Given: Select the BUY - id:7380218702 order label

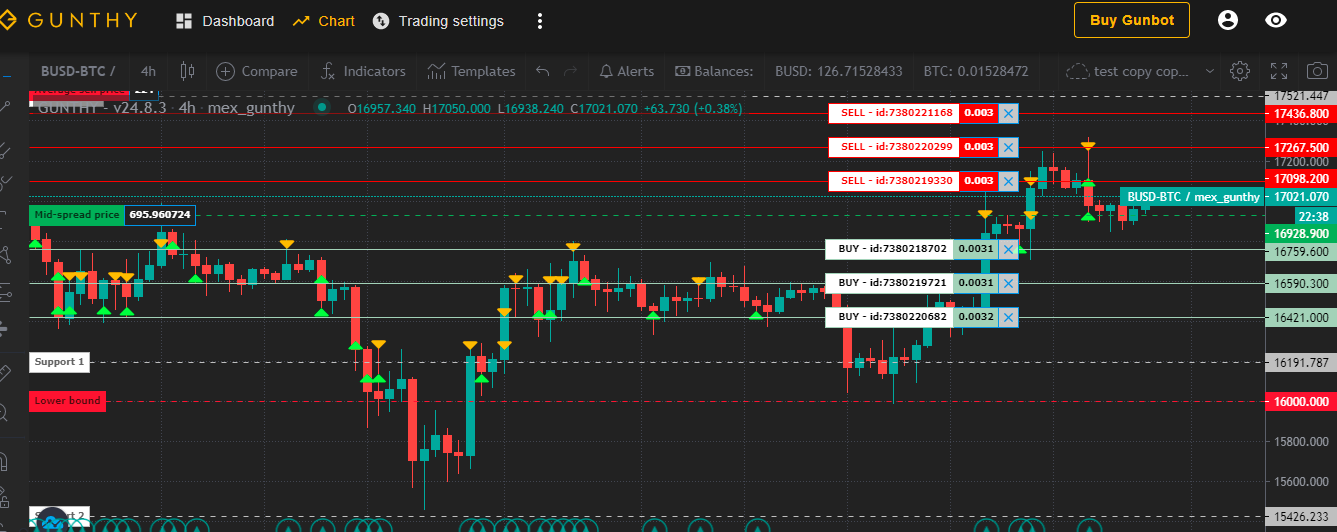Looking at the screenshot, I should pyautogui.click(x=889, y=249).
